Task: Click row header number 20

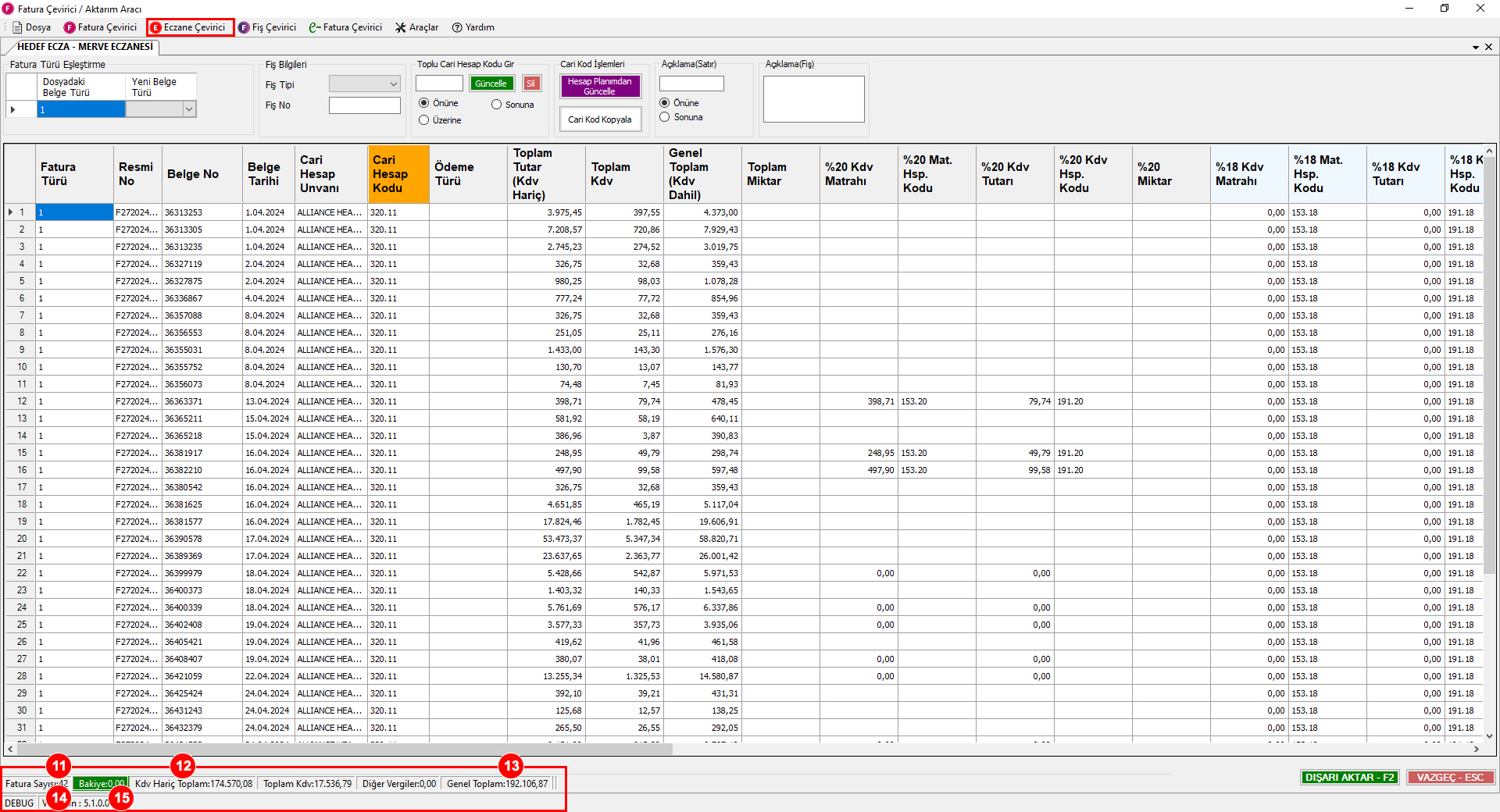Action: (21, 539)
